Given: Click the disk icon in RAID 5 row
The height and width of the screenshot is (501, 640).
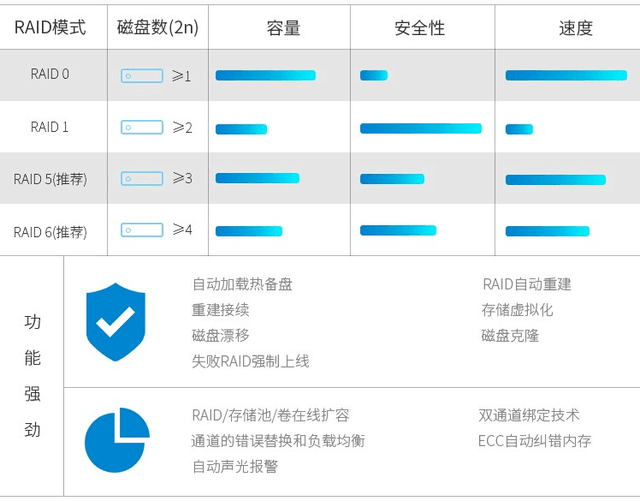Looking at the screenshot, I should (x=142, y=179).
